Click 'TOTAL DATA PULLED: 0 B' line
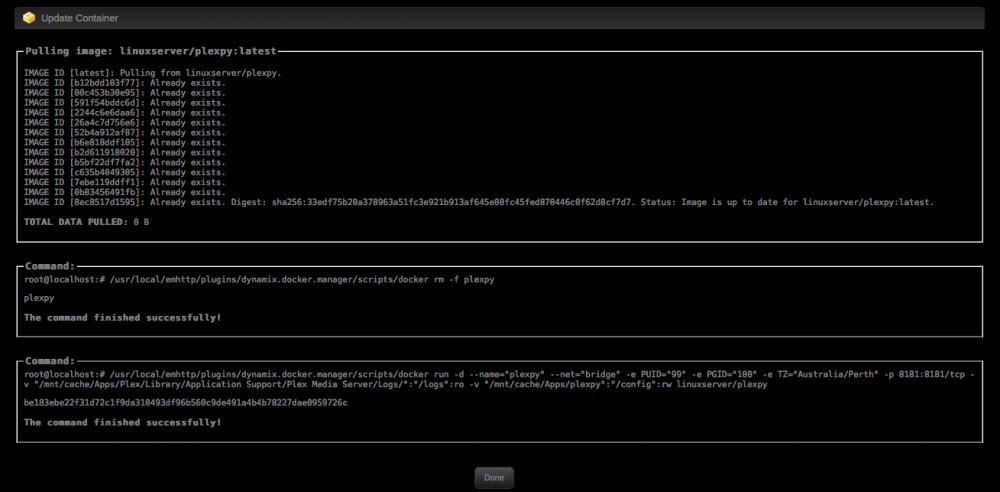This screenshot has height=492, width=1000. click(x=87, y=222)
